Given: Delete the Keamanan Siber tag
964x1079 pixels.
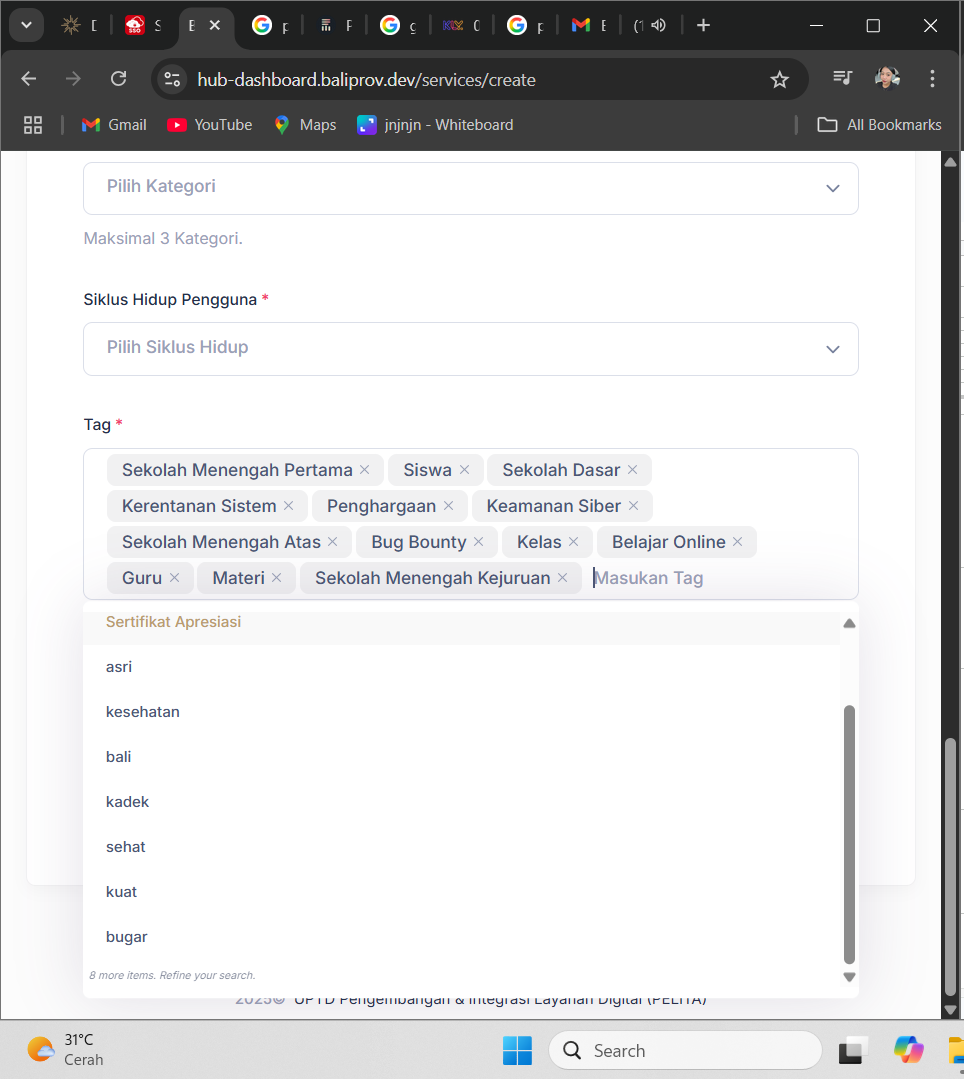Looking at the screenshot, I should coord(633,506).
